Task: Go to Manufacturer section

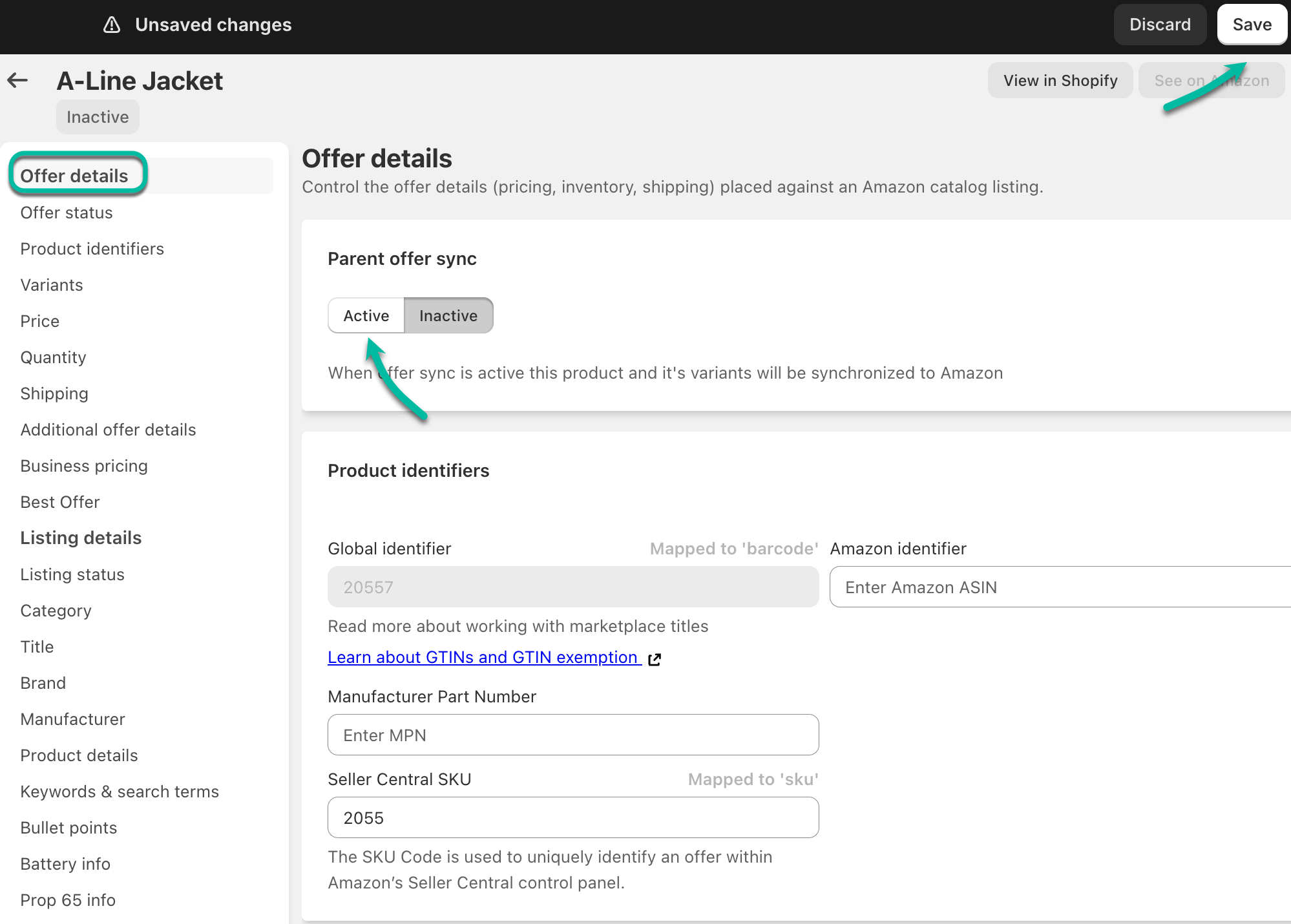Action: pos(73,719)
